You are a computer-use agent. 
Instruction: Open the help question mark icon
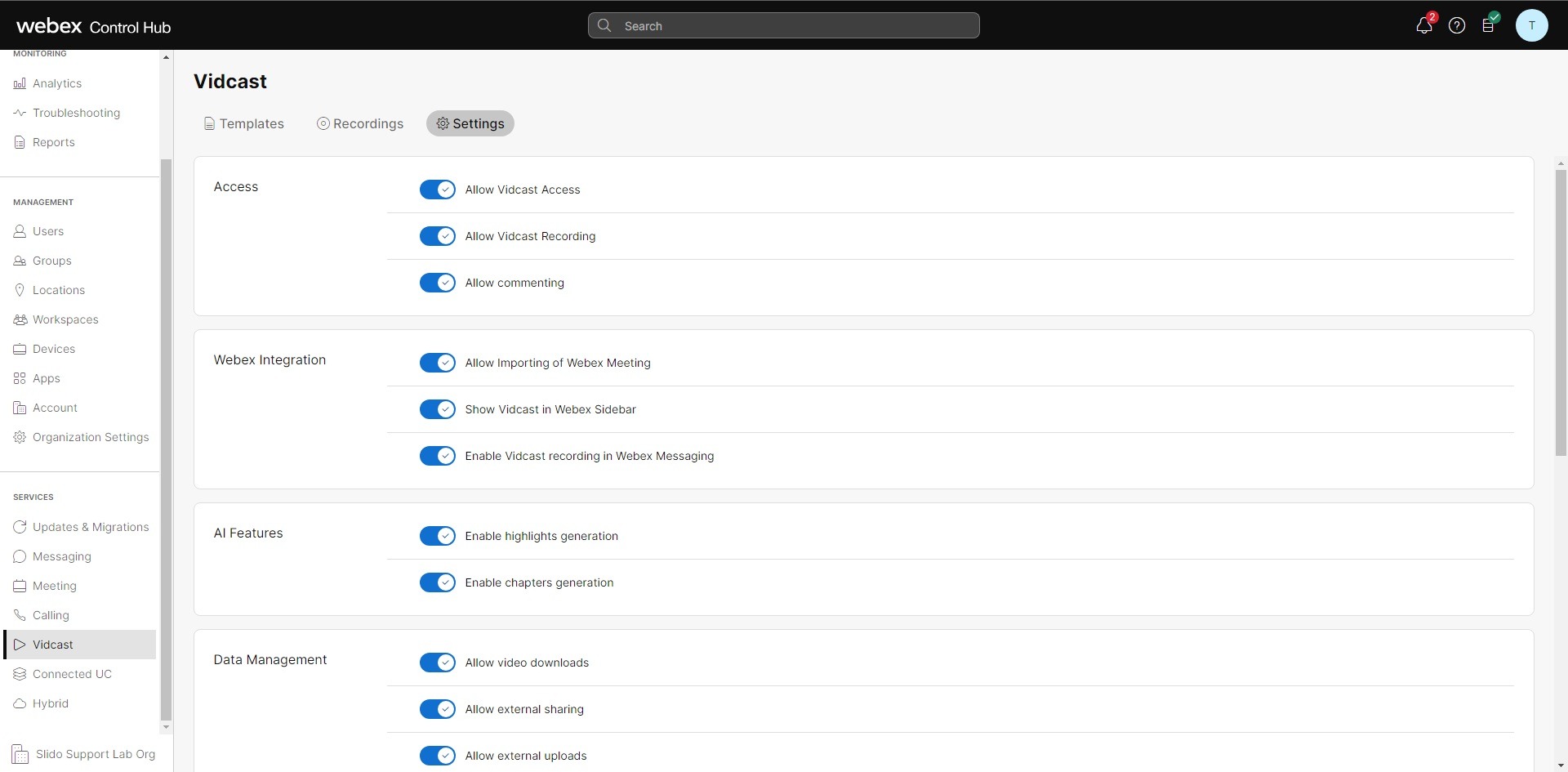click(x=1457, y=25)
